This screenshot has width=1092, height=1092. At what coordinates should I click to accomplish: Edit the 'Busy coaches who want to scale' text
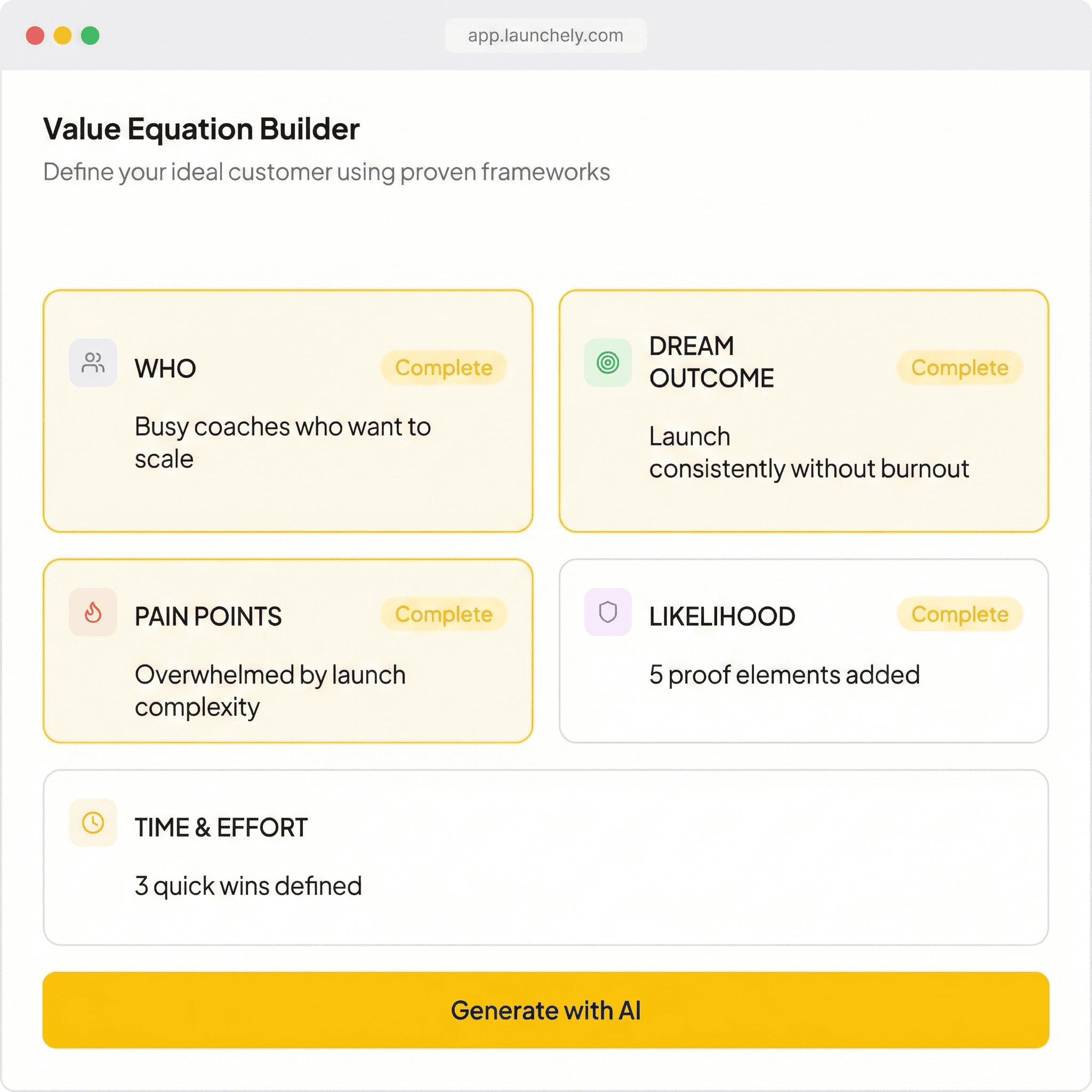[x=283, y=443]
